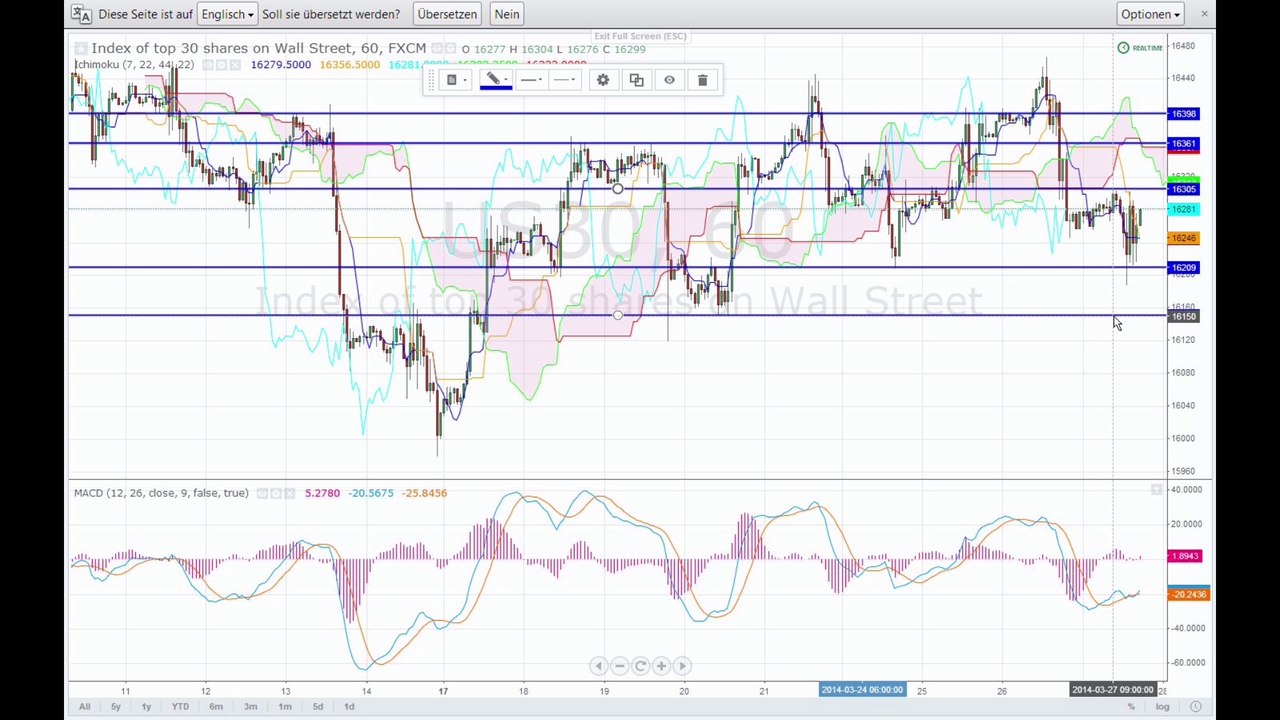Image resolution: width=1280 pixels, height=720 pixels.
Task: Maximize the MACD pane with the arrow icon
Action: pyautogui.click(x=1157, y=489)
